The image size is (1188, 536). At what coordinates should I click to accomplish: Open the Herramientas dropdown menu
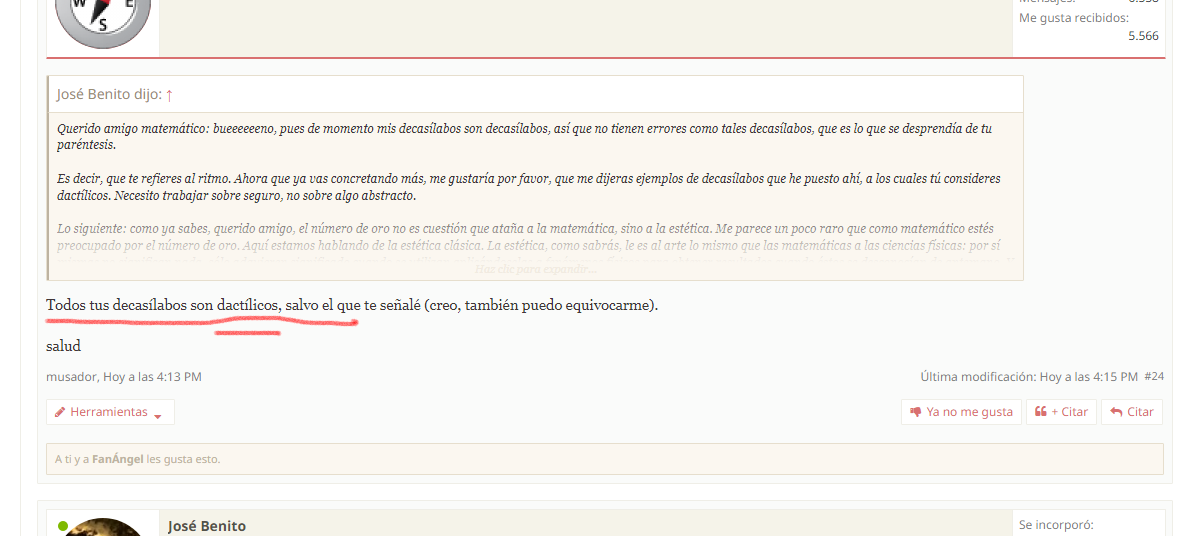pos(110,412)
